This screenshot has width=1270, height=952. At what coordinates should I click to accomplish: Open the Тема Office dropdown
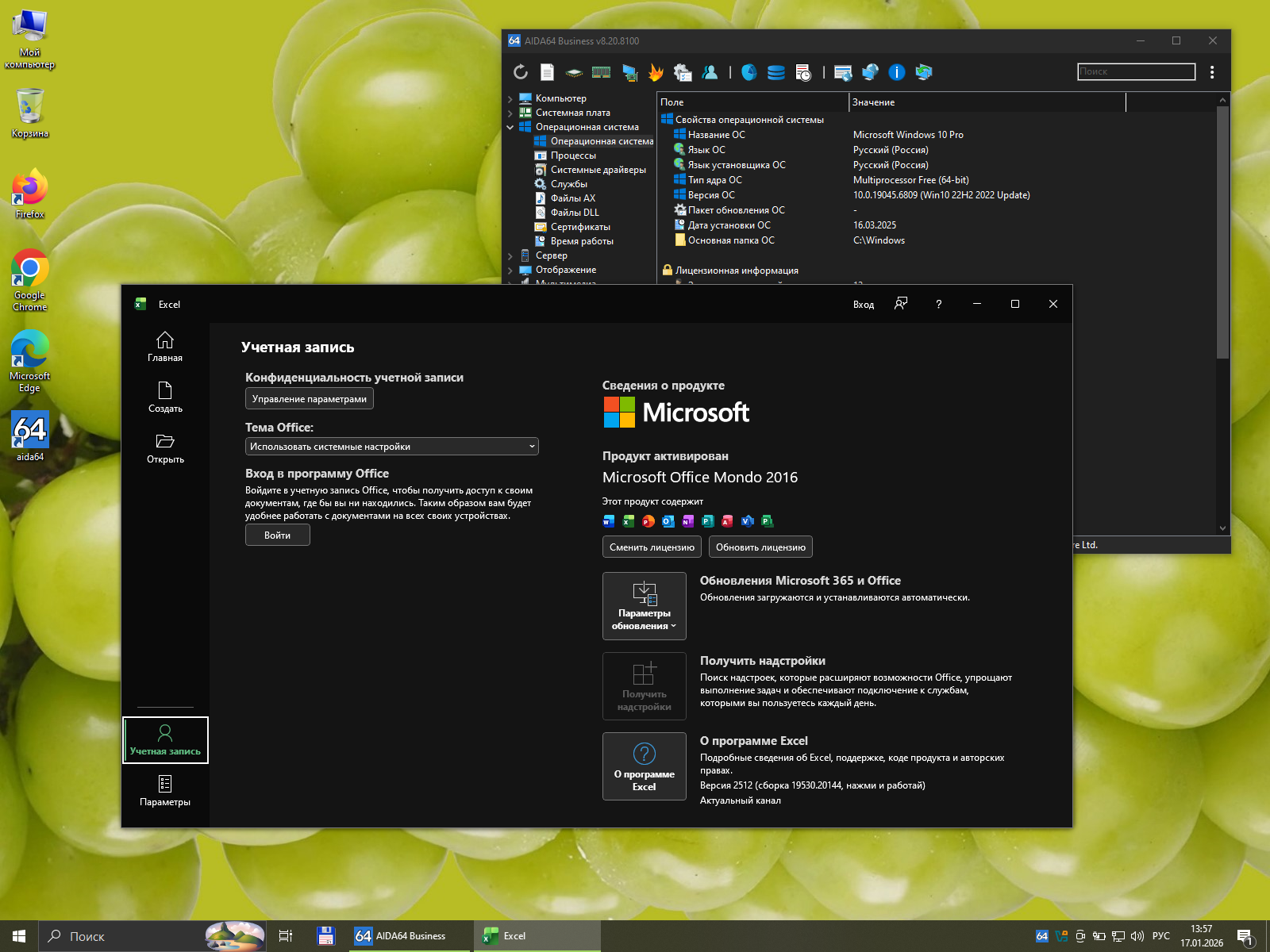pyautogui.click(x=391, y=447)
